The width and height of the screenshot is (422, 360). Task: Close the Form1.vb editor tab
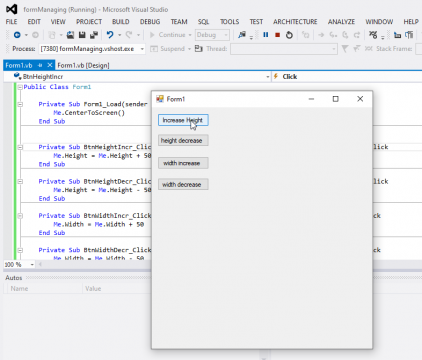(50, 65)
